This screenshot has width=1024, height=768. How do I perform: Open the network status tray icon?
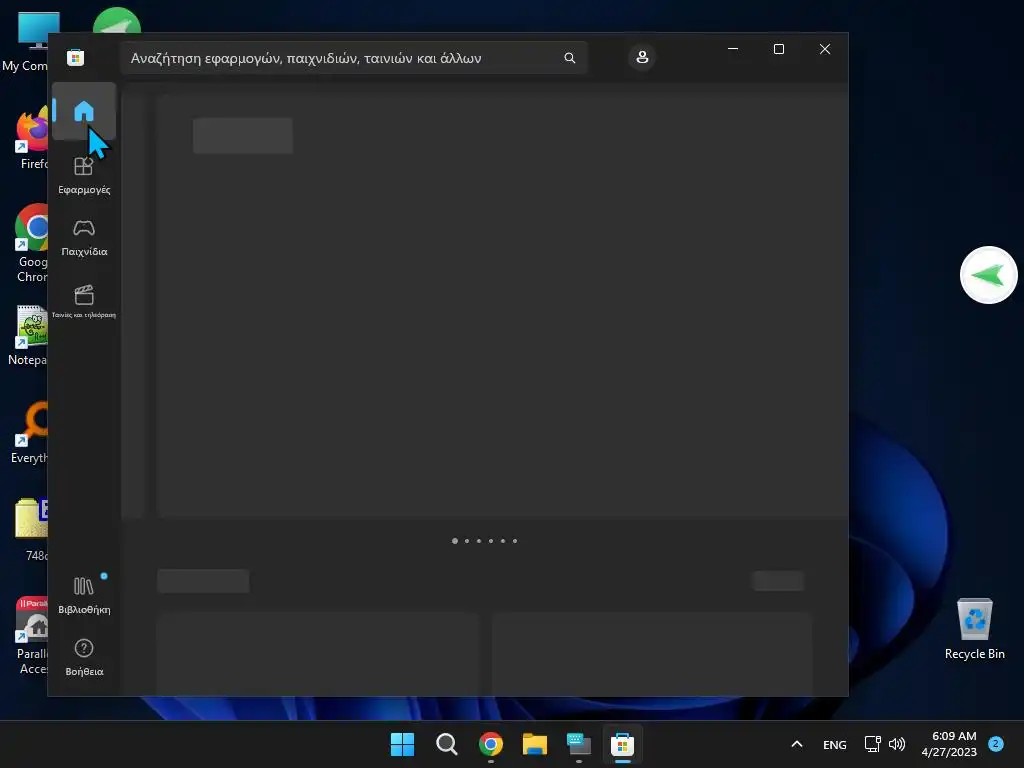[x=872, y=744]
